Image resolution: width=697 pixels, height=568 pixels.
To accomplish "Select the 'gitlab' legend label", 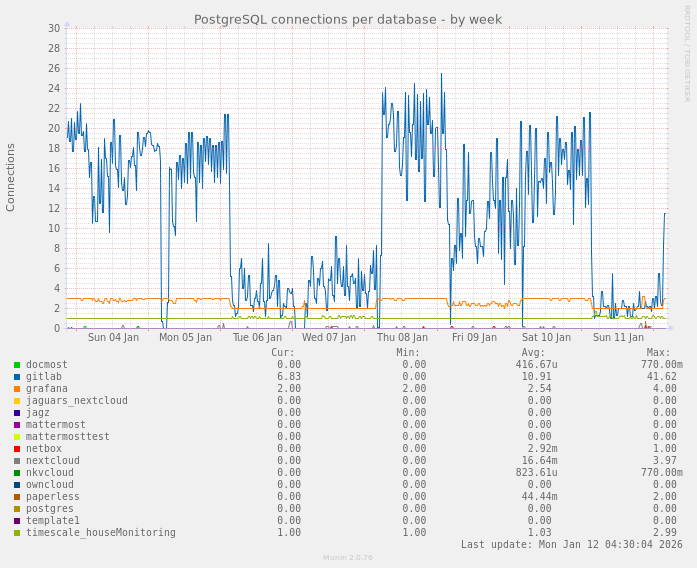I will tap(44, 376).
